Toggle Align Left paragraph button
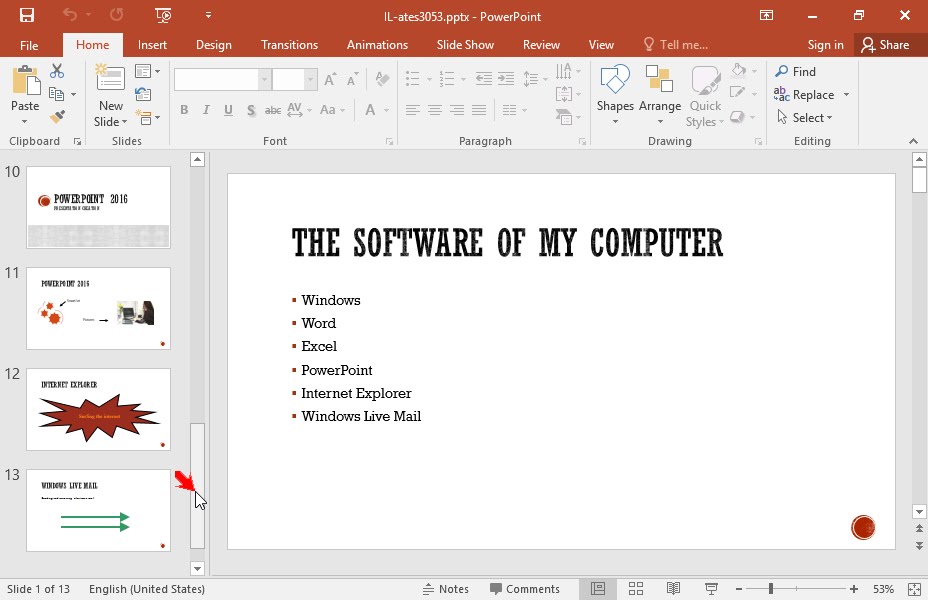 (x=413, y=110)
